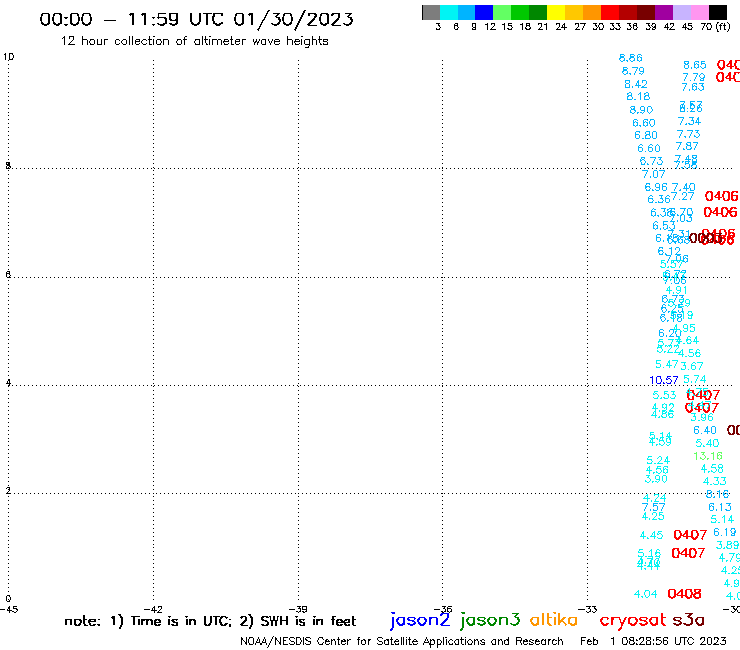
Task: Click the pink swatch in the color scale
Action: tap(700, 12)
